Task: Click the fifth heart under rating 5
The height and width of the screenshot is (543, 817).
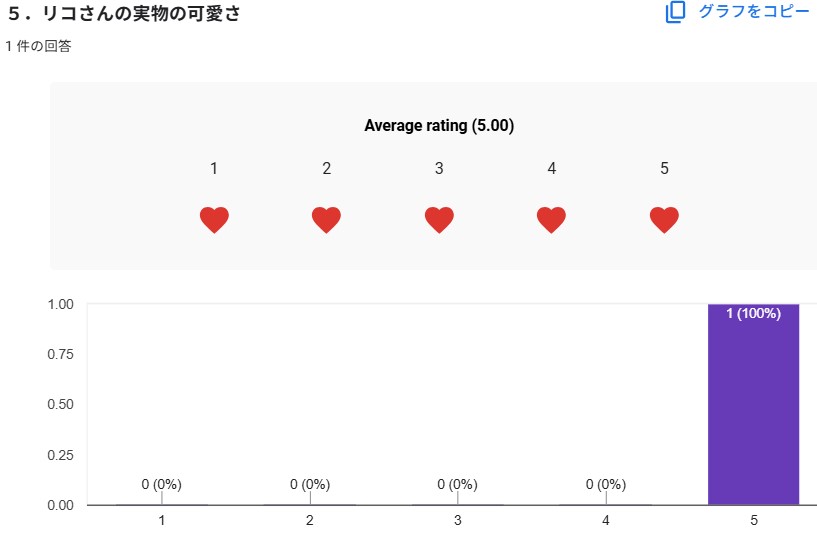Action: (x=664, y=220)
